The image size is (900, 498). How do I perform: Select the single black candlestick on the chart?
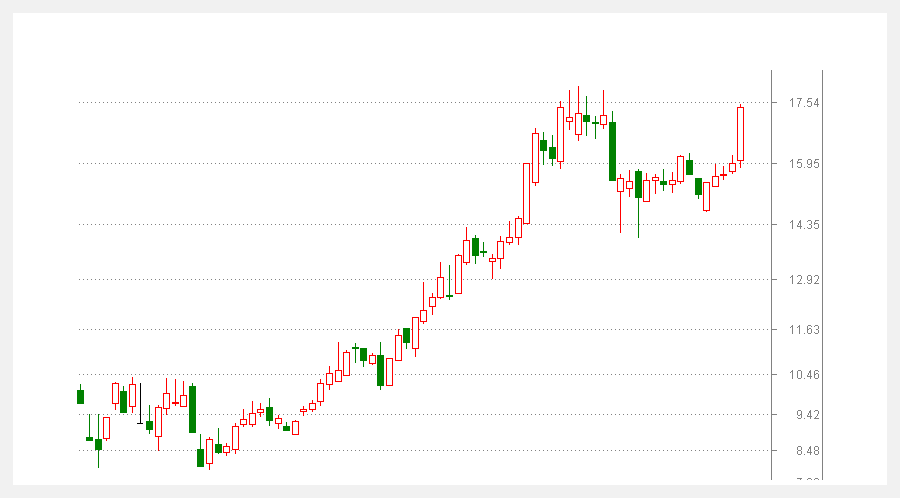coord(140,404)
